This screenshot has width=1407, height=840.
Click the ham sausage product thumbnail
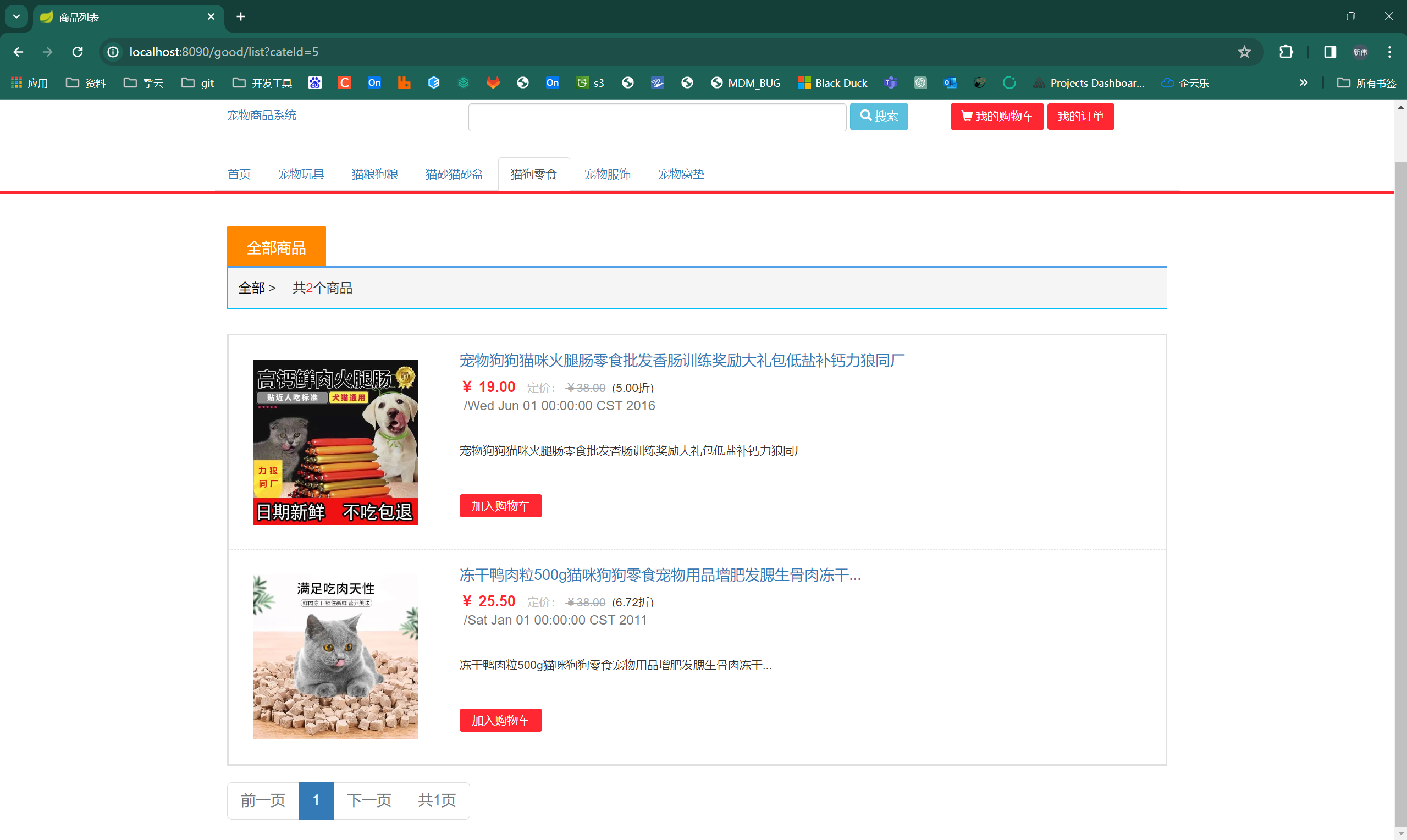[335, 442]
